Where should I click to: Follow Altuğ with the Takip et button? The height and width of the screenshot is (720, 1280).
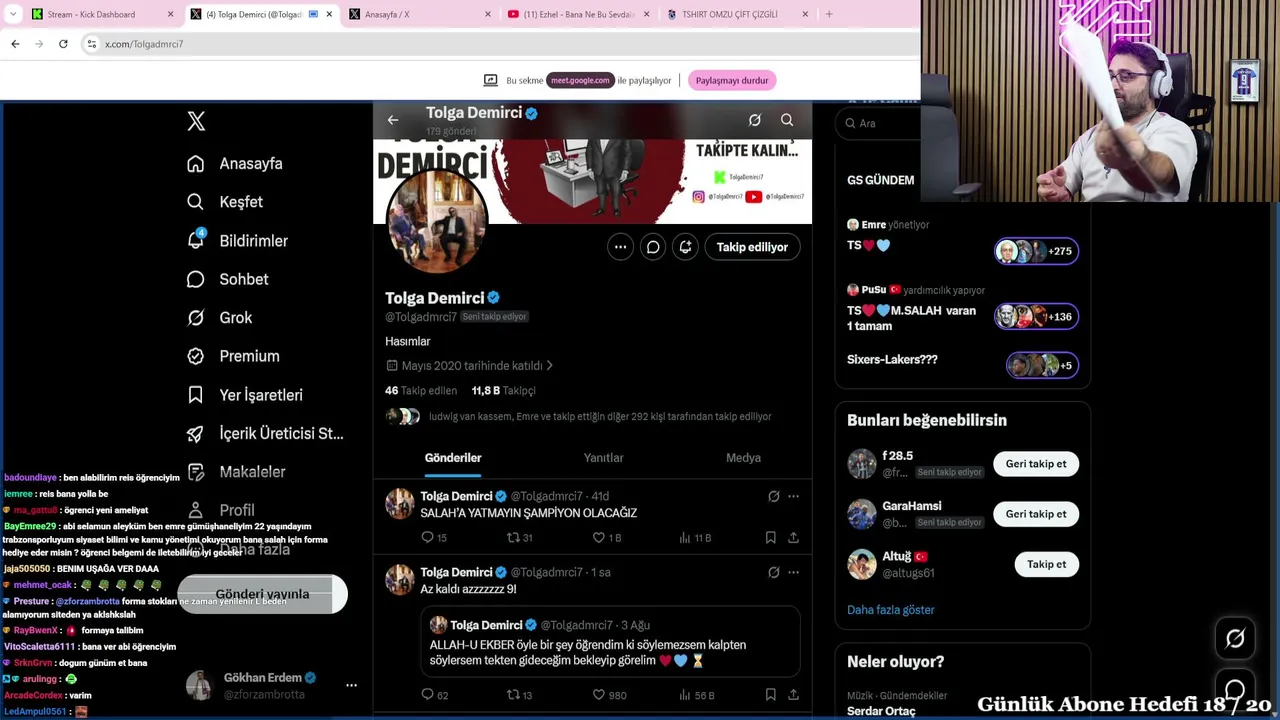[1047, 564]
